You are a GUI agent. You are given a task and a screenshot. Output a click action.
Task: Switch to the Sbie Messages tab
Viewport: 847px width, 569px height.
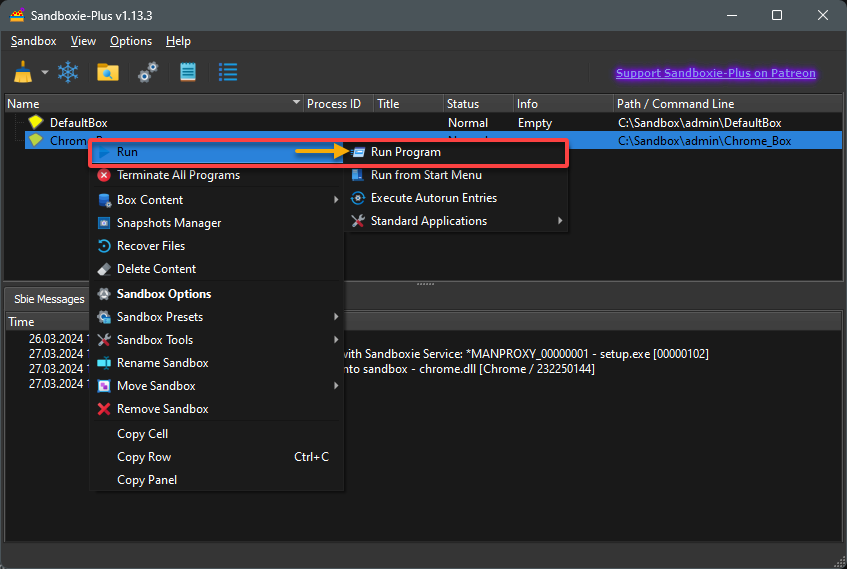49,299
